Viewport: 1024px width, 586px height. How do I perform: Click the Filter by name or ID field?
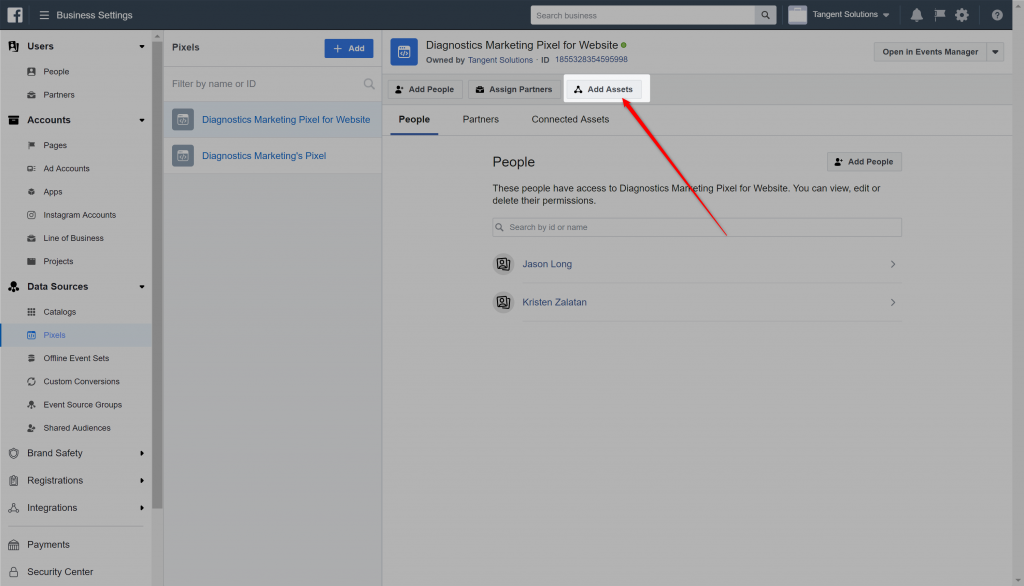(272, 84)
